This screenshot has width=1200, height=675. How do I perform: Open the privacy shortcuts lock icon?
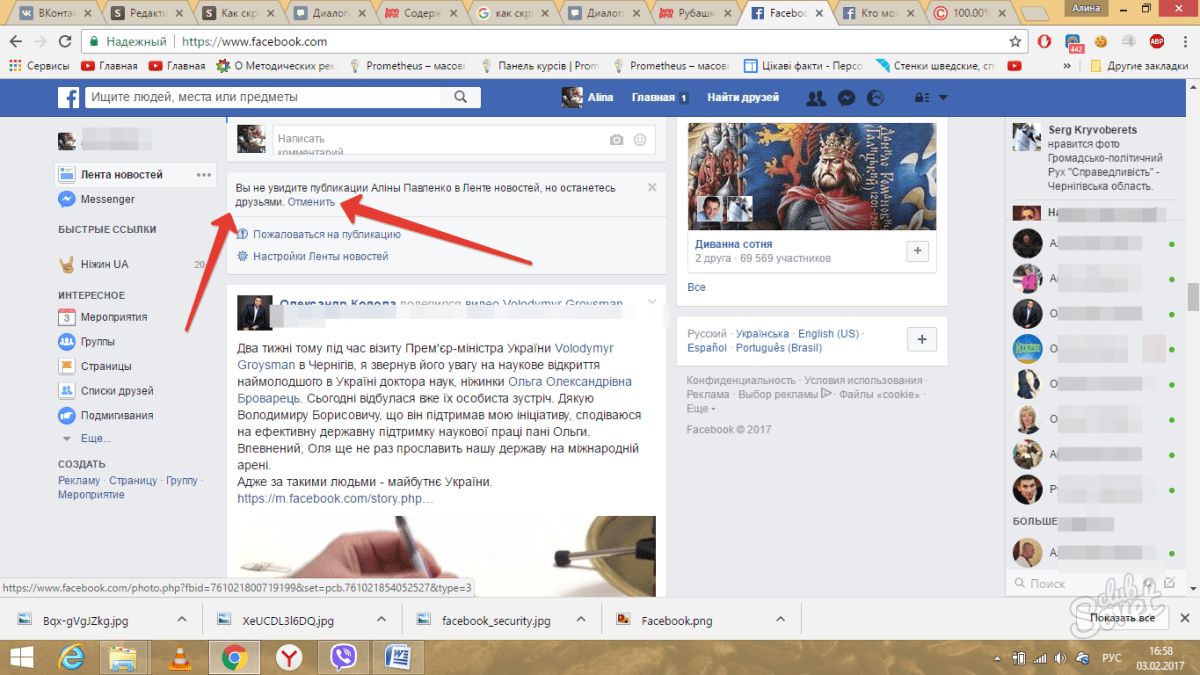click(x=921, y=98)
